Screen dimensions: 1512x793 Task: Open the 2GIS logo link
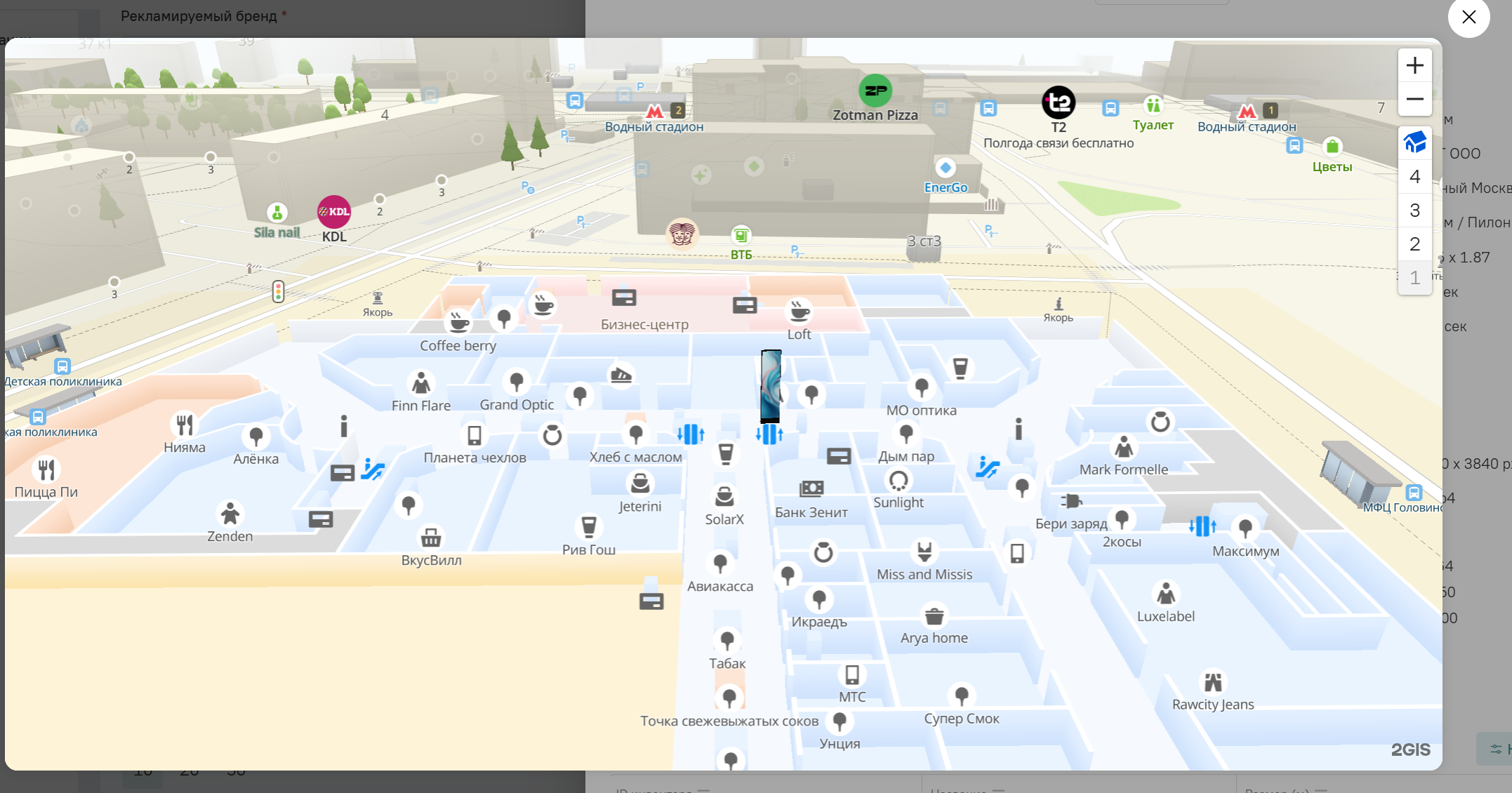[x=1410, y=749]
